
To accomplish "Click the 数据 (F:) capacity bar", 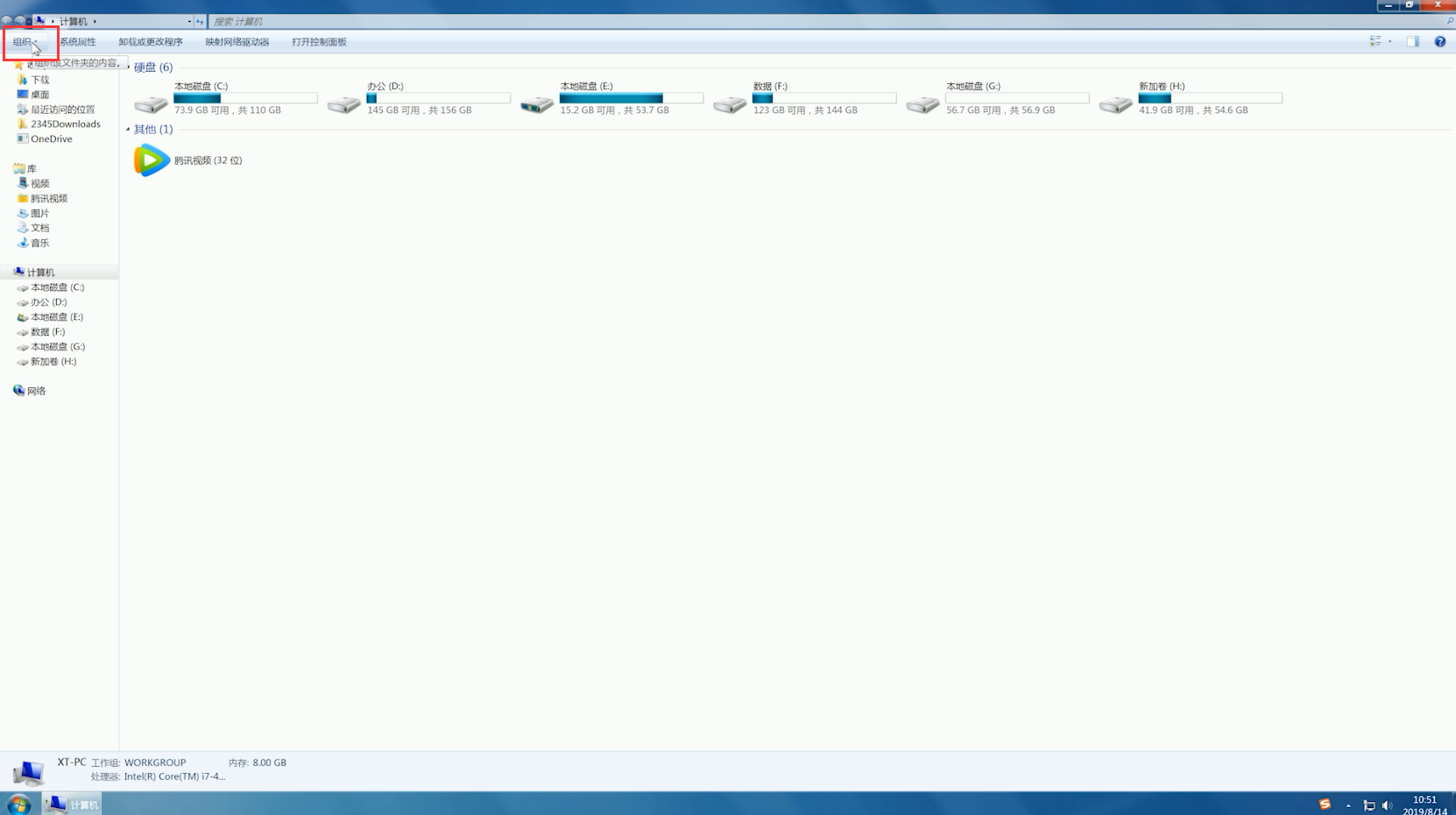I will point(823,98).
